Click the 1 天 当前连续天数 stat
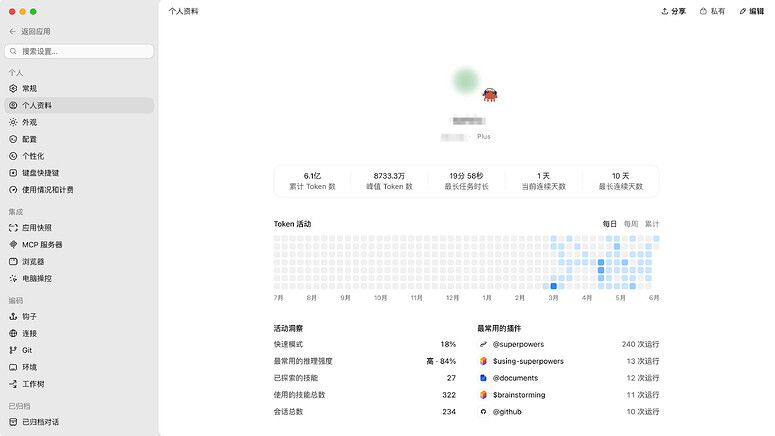The width and height of the screenshot is (775, 436). (544, 181)
